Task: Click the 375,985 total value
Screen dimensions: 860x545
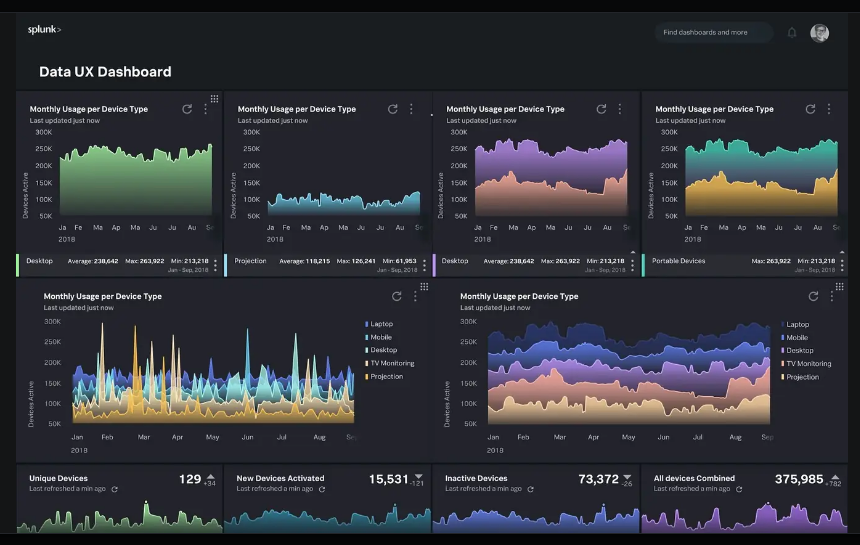Action: pyautogui.click(x=799, y=479)
